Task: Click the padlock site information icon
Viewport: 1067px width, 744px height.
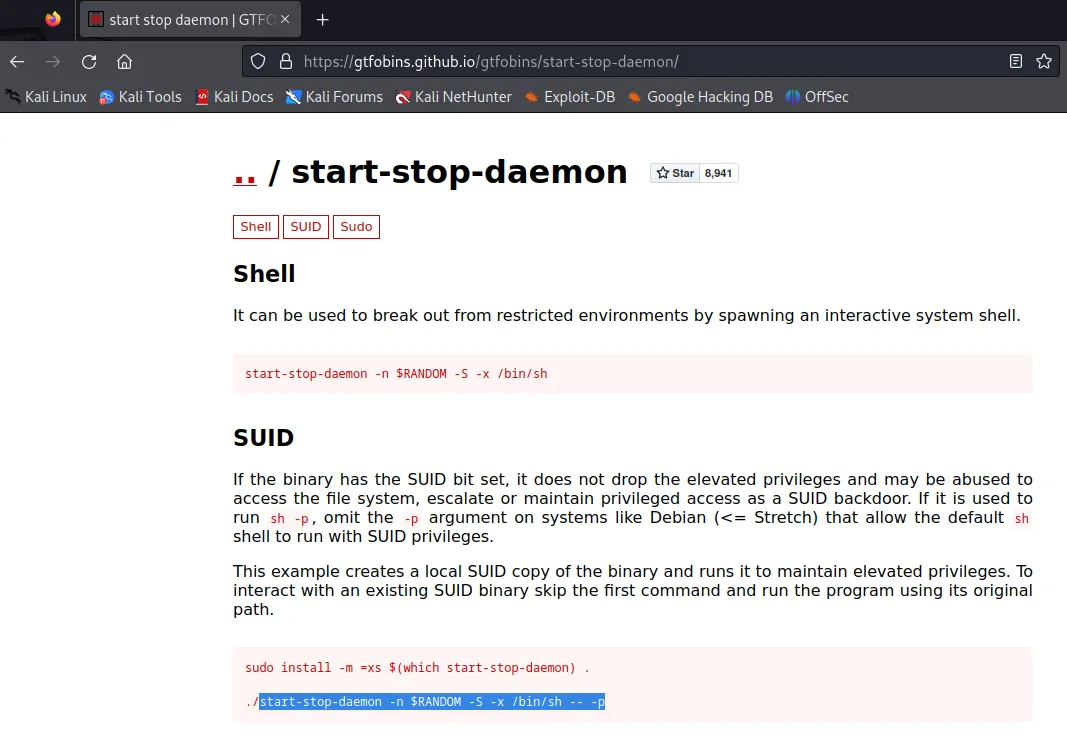Action: point(285,61)
